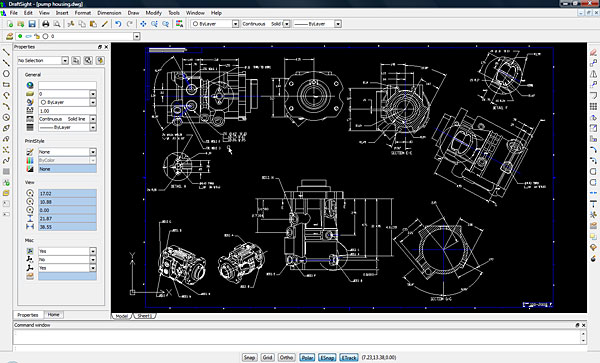Click the Save icon in the toolbar
Viewport: 600px width, 363px height.
(32, 24)
